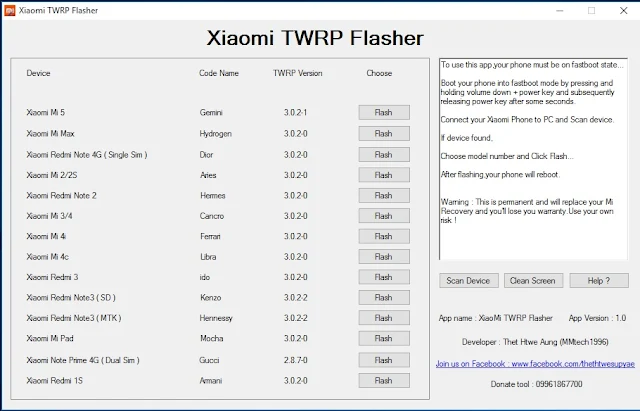Select the Xiaomi Mi 2/2S label
The image size is (640, 411).
tap(52, 176)
